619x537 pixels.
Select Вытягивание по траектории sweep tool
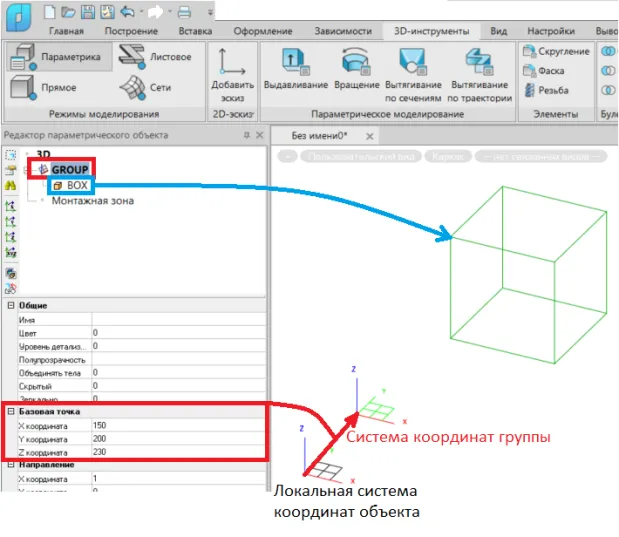[x=481, y=75]
